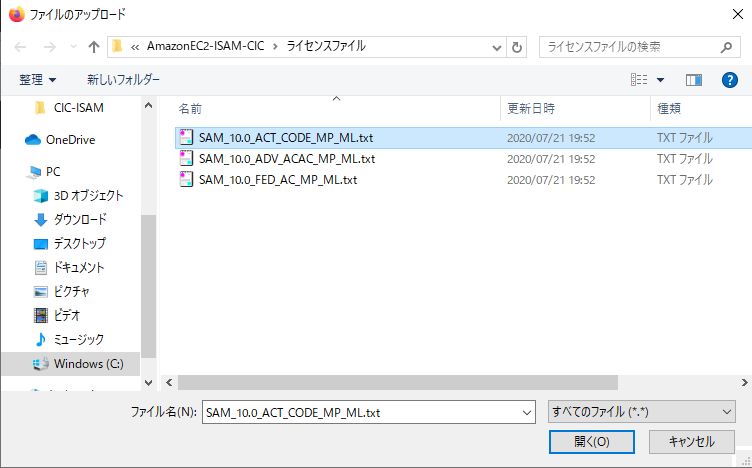Close the ファイルのアップロード dialog
Viewport: 752px width, 468px height.
(x=738, y=14)
